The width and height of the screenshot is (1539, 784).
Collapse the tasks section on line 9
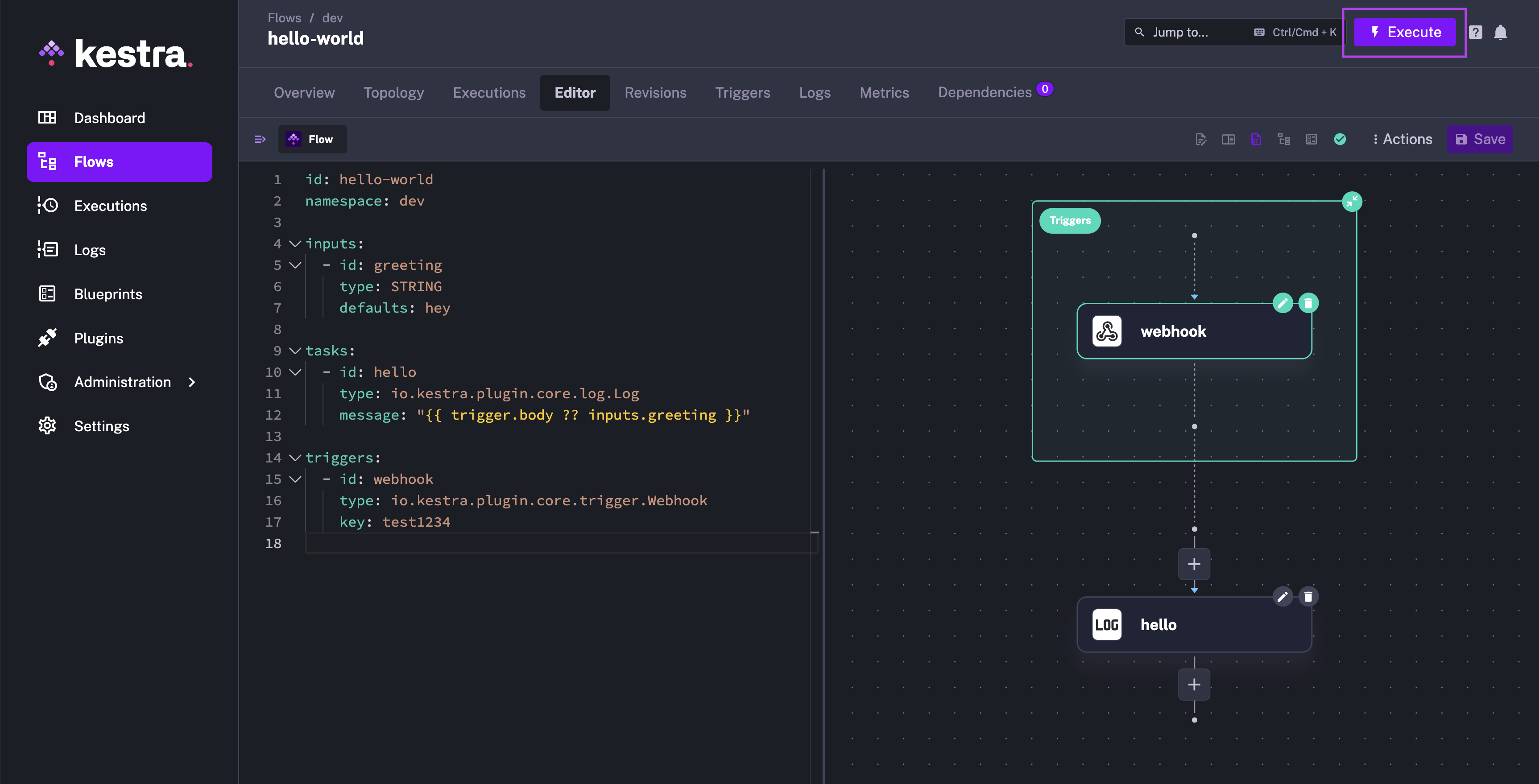coord(294,352)
